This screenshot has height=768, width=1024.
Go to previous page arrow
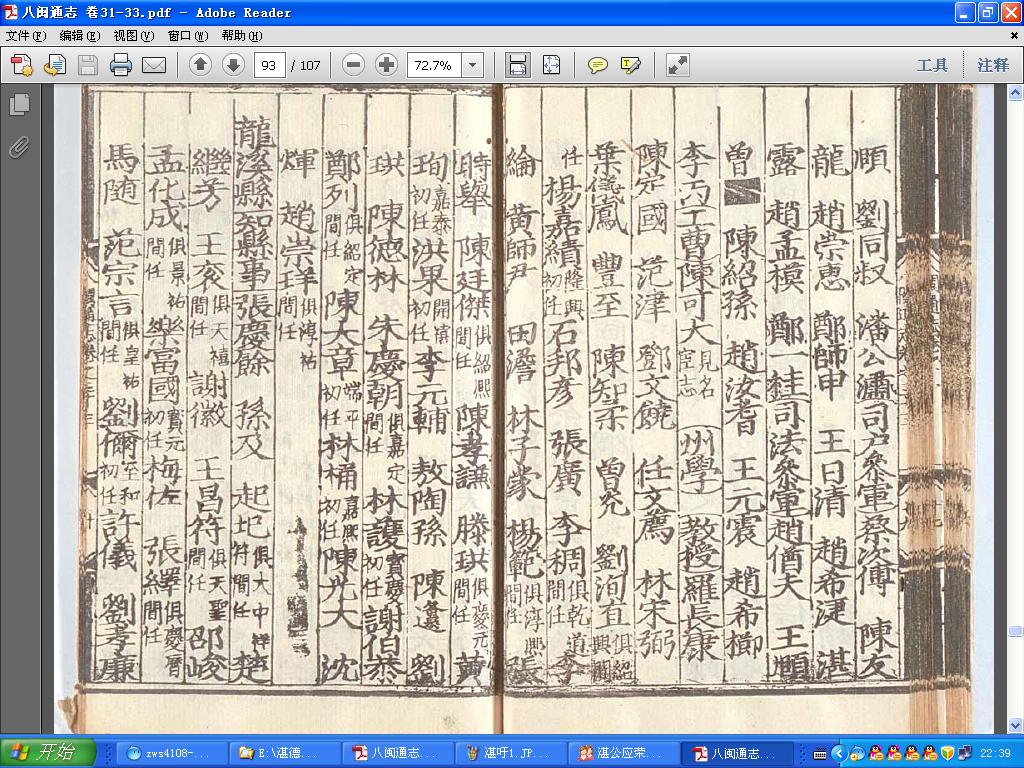(x=200, y=65)
